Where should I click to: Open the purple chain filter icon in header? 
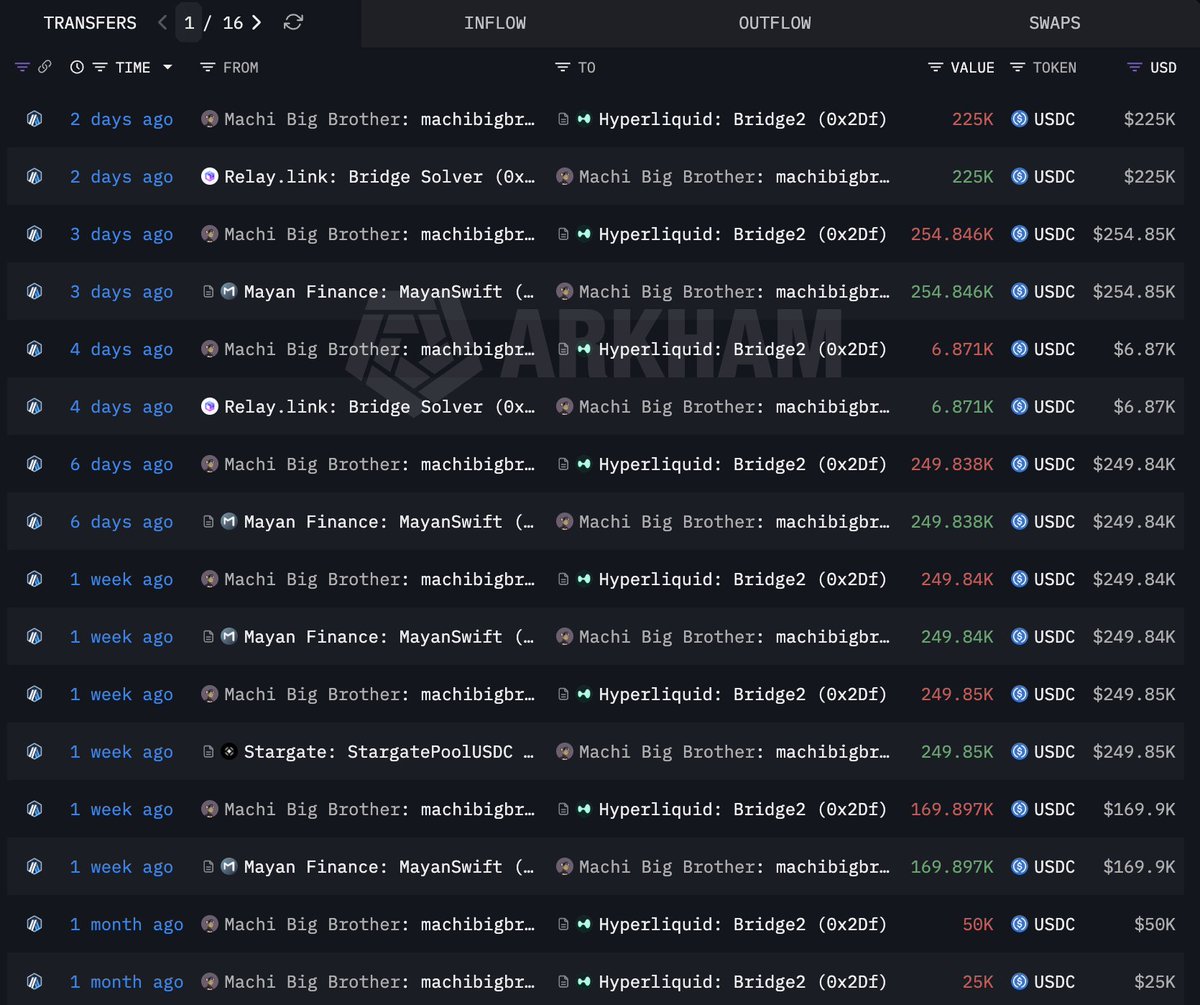(x=22, y=67)
